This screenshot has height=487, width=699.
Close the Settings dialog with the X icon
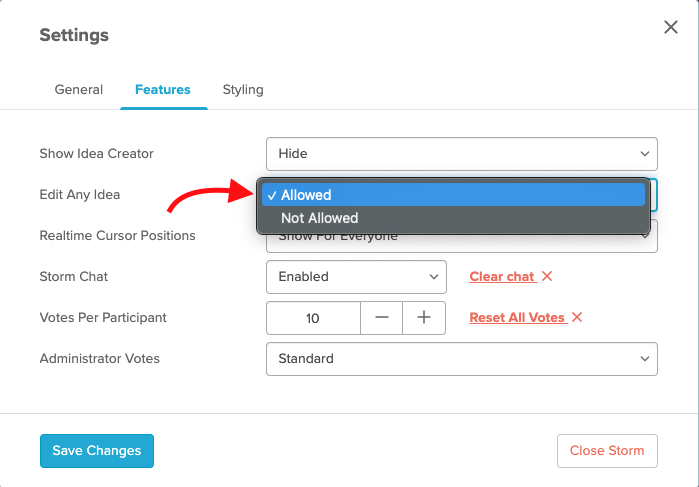(x=670, y=27)
